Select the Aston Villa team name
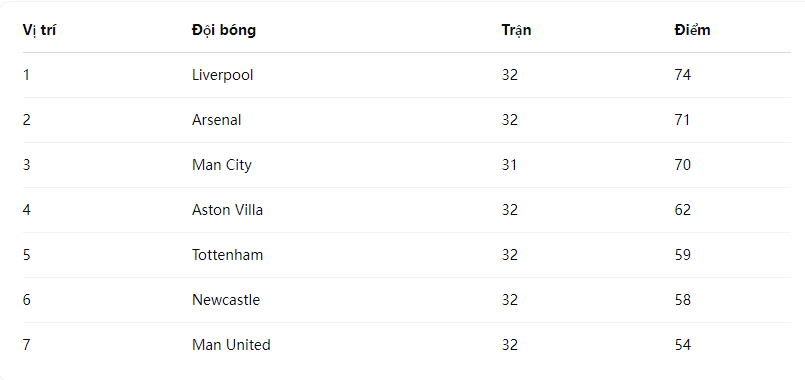This screenshot has width=805, height=380. click(227, 210)
